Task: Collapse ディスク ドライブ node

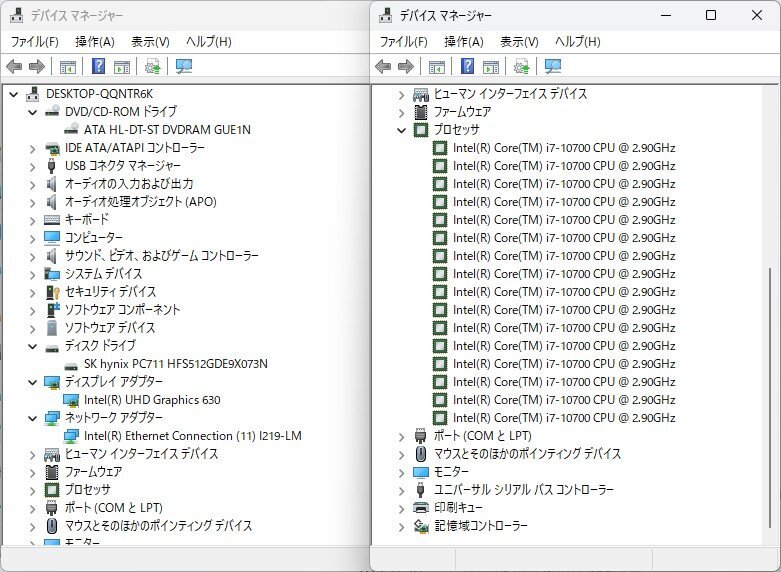Action: [x=32, y=346]
